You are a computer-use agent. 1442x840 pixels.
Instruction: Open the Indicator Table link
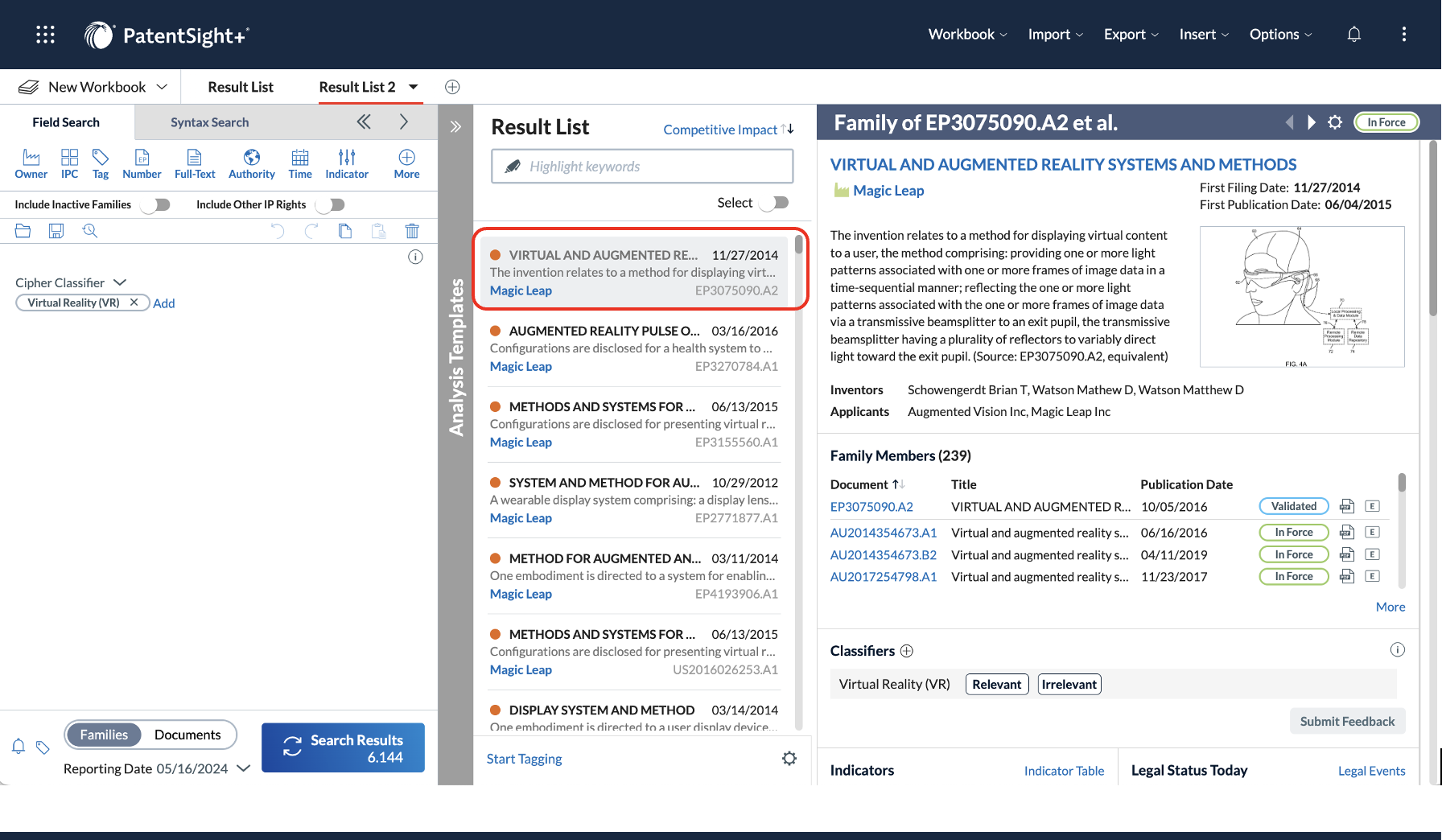tap(1064, 771)
